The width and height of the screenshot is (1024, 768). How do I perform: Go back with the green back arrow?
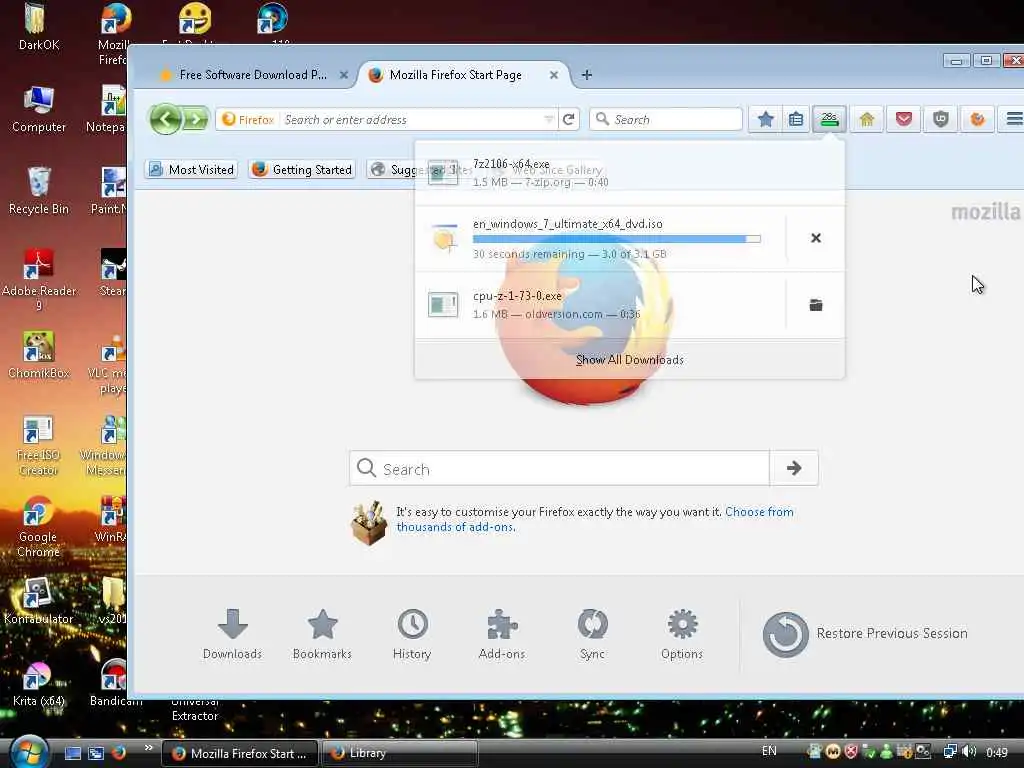(x=166, y=120)
